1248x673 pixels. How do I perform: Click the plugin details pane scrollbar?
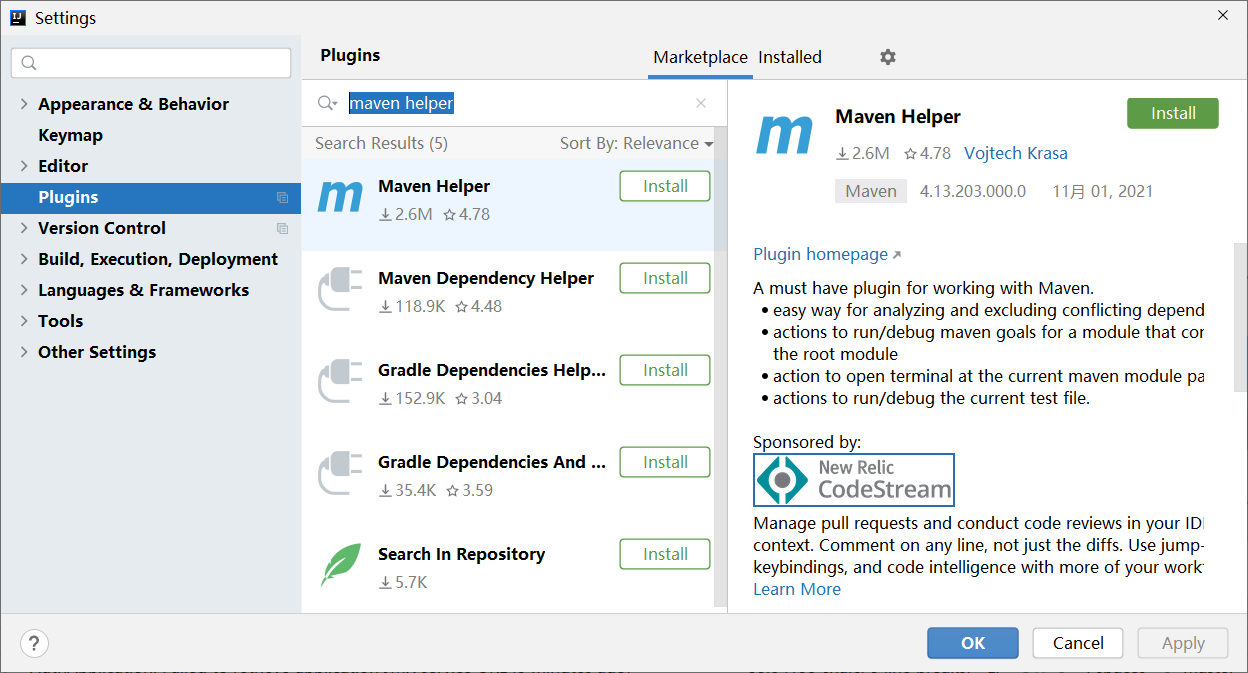[1241, 315]
